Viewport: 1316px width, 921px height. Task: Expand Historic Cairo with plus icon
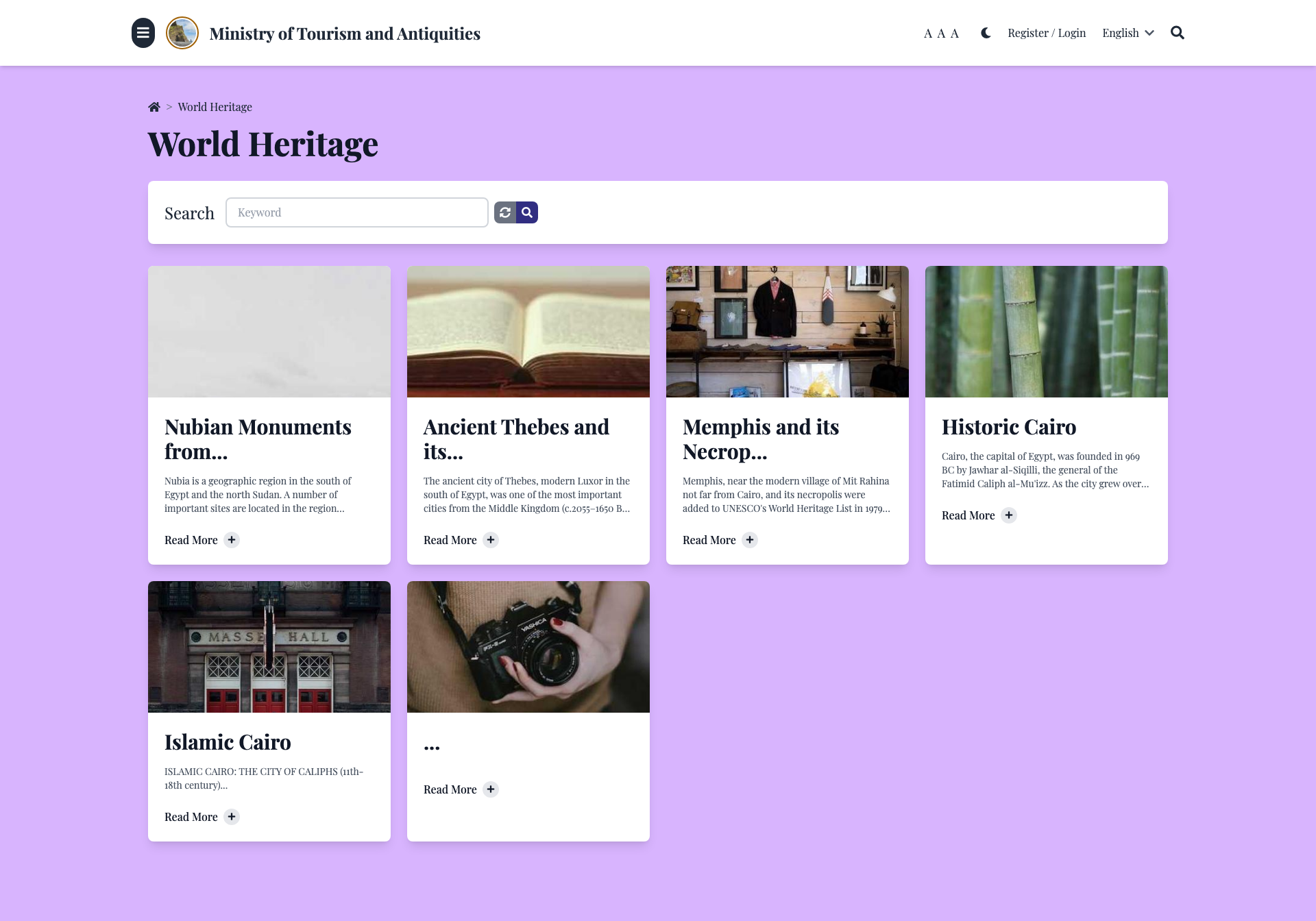pos(1009,515)
